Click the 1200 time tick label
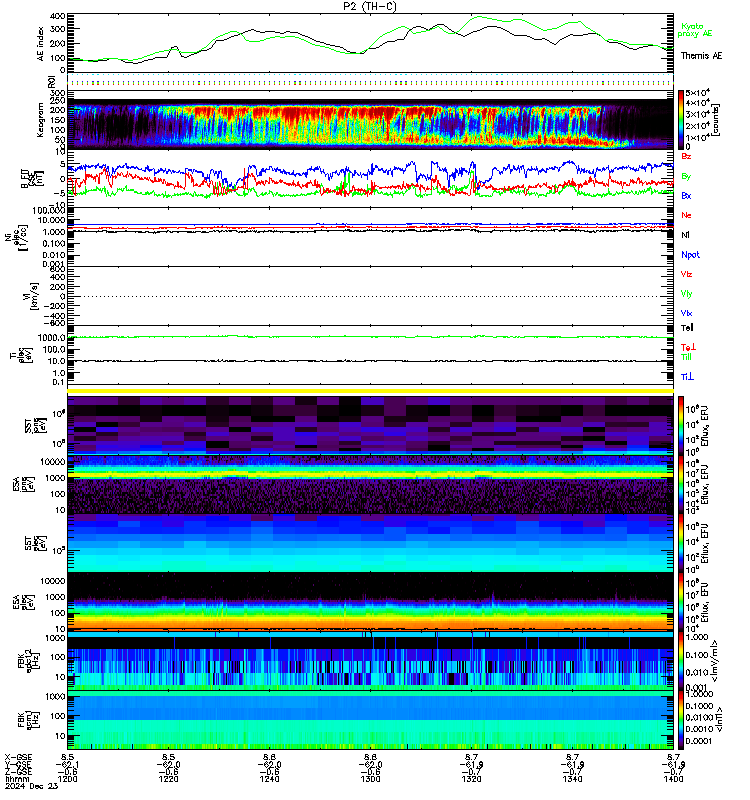Screen dimensions: 750x800 coord(67,779)
